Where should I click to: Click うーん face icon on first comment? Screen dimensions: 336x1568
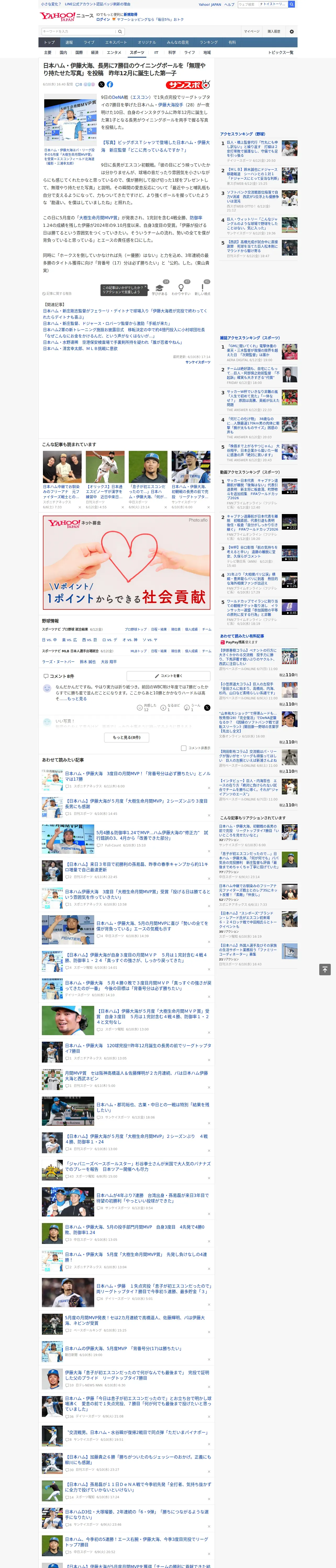pos(187,707)
